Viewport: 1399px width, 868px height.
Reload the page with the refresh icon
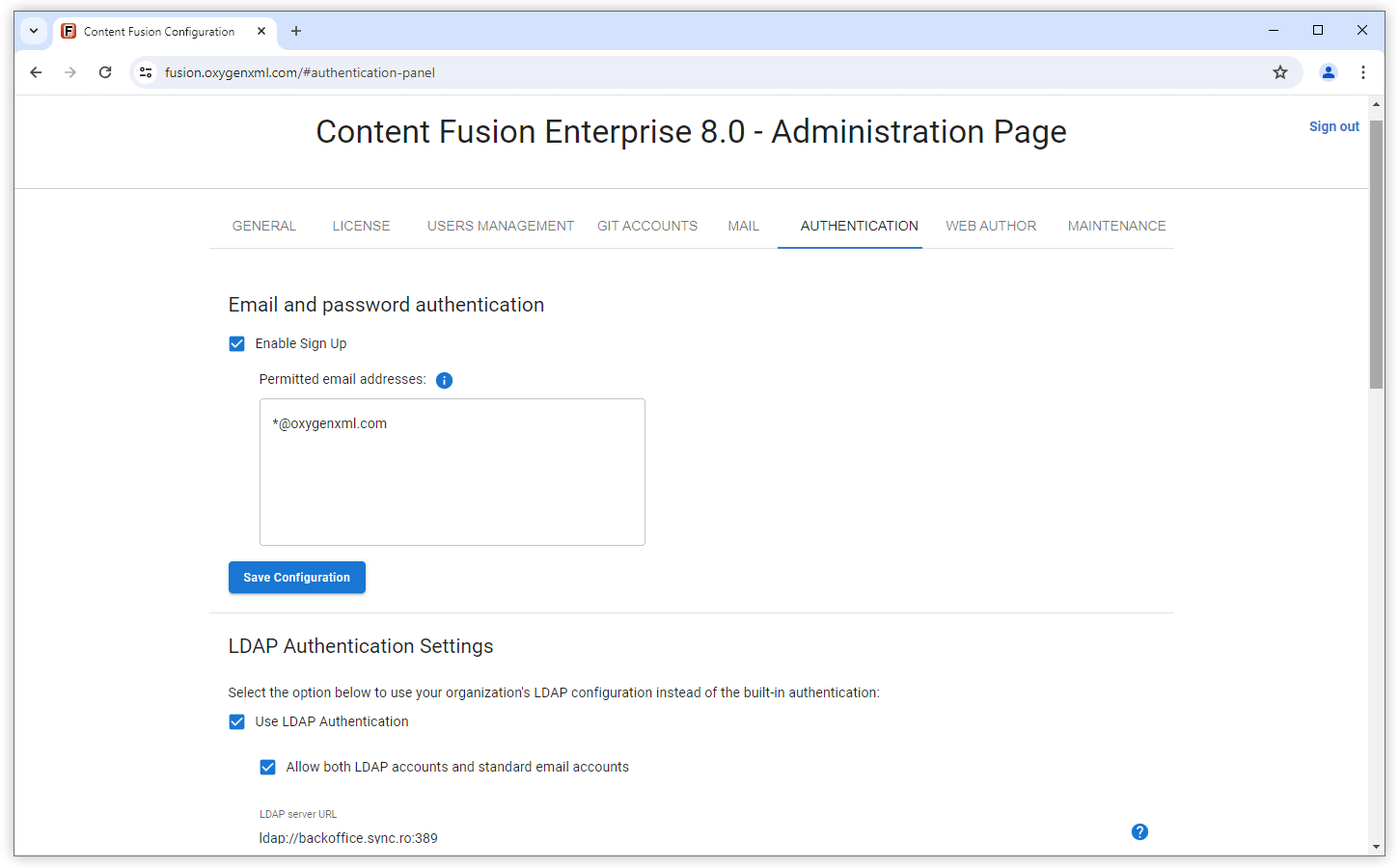[105, 72]
